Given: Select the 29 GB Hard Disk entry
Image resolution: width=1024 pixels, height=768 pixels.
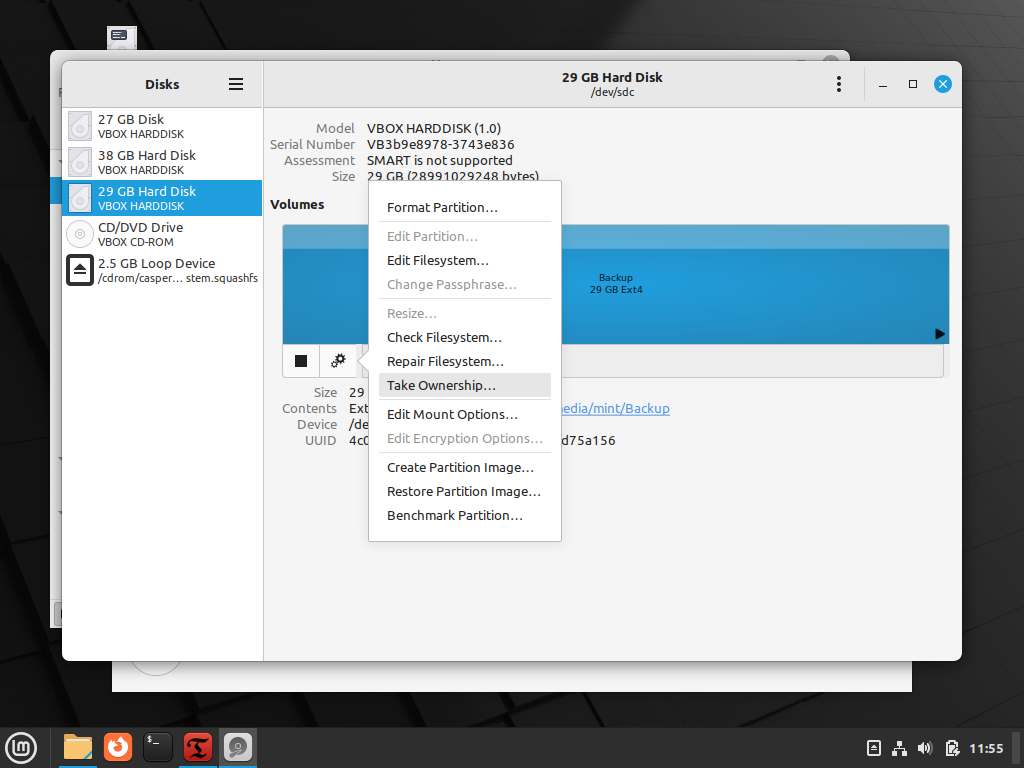Looking at the screenshot, I should tap(163, 198).
